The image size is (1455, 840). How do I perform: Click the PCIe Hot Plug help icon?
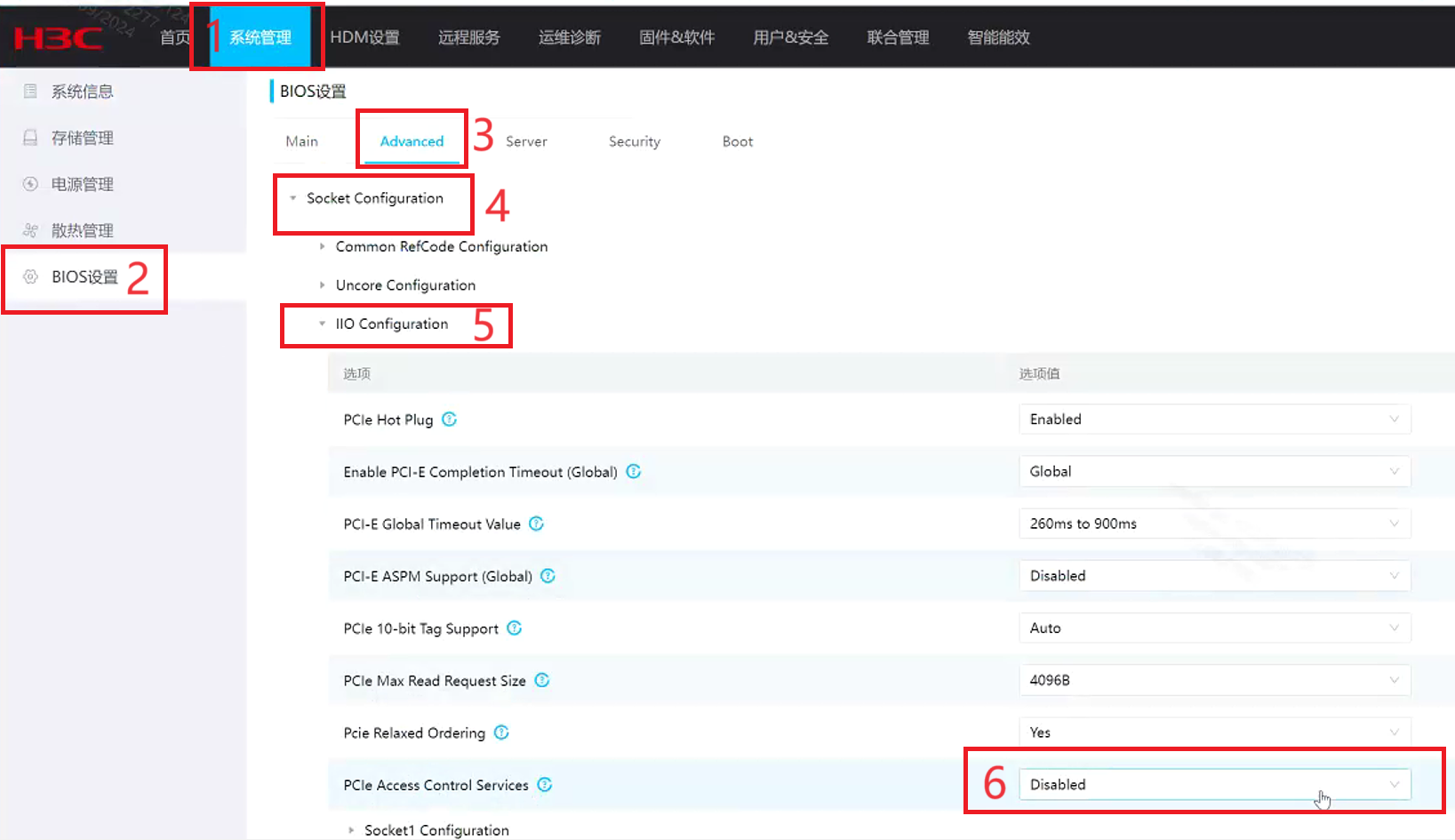450,419
